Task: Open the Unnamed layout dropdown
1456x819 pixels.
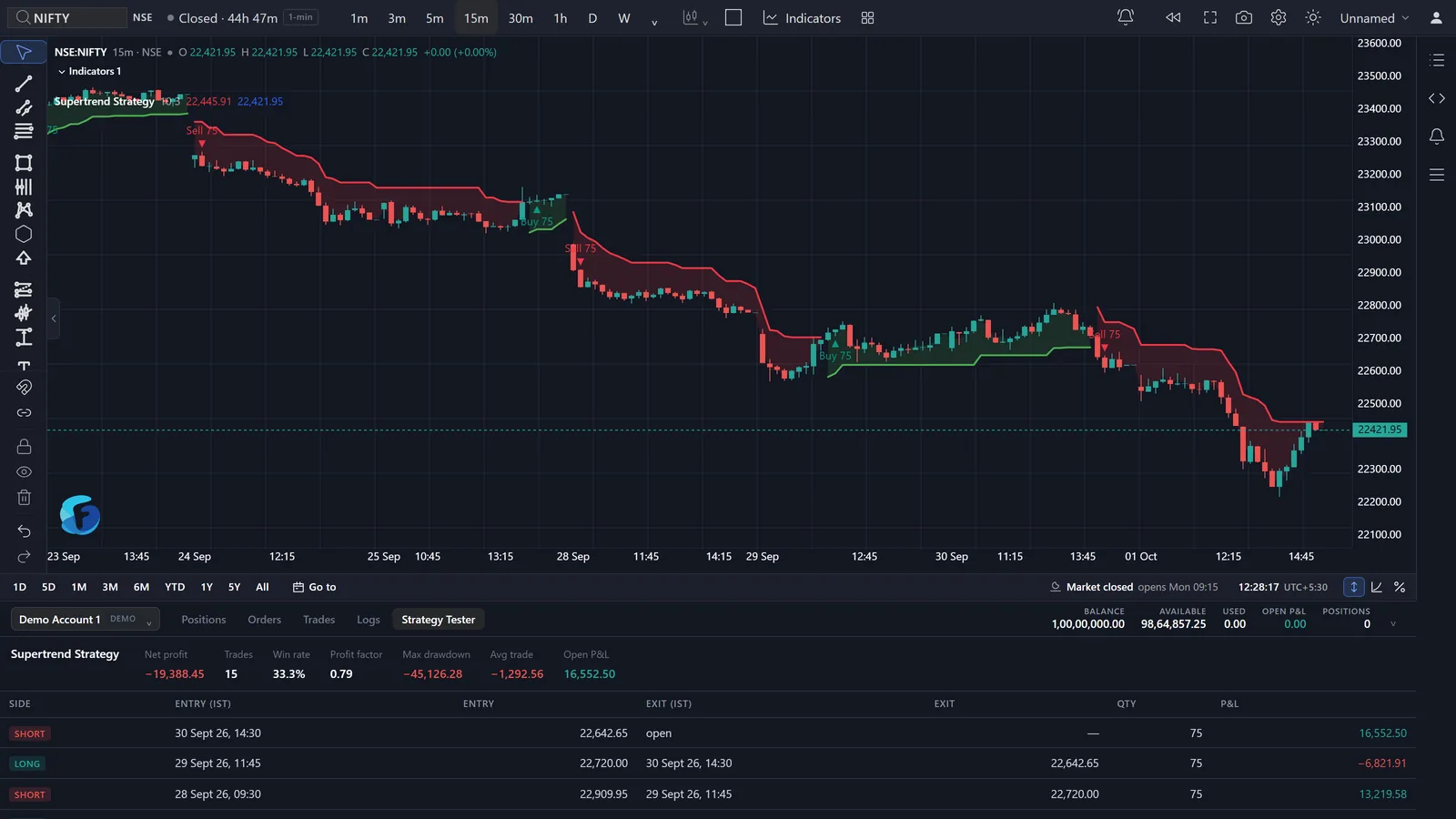Action: click(1374, 17)
